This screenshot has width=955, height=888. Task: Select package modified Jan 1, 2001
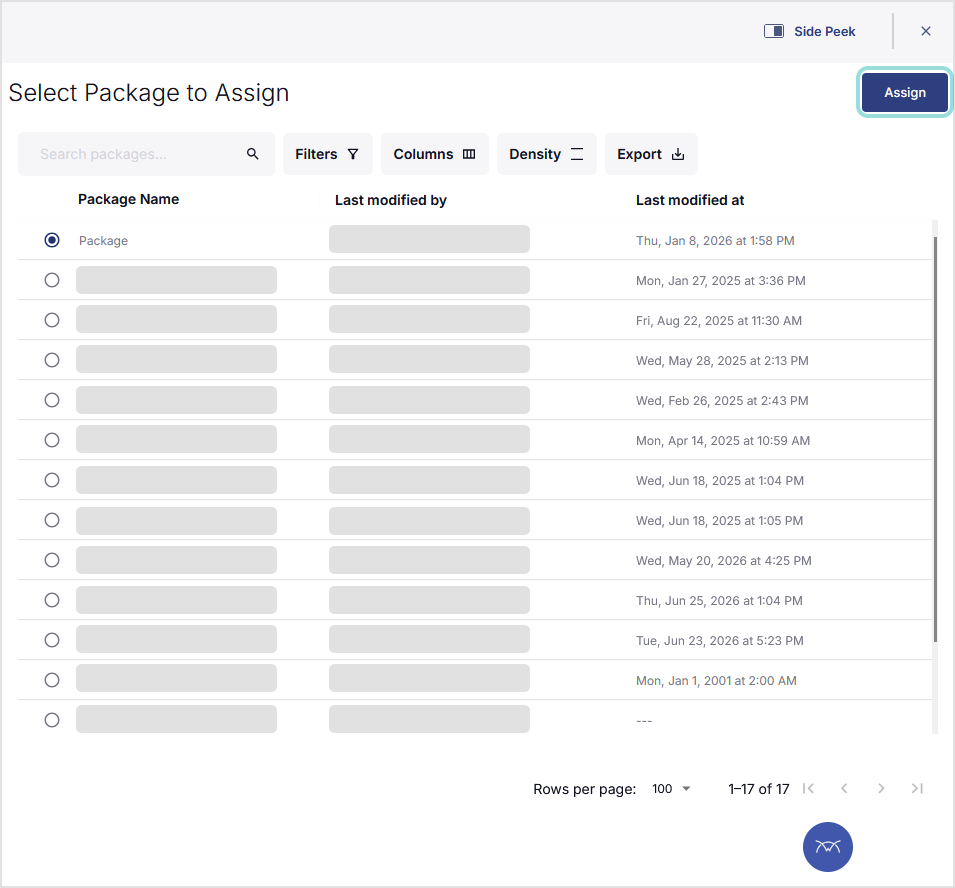pos(52,680)
